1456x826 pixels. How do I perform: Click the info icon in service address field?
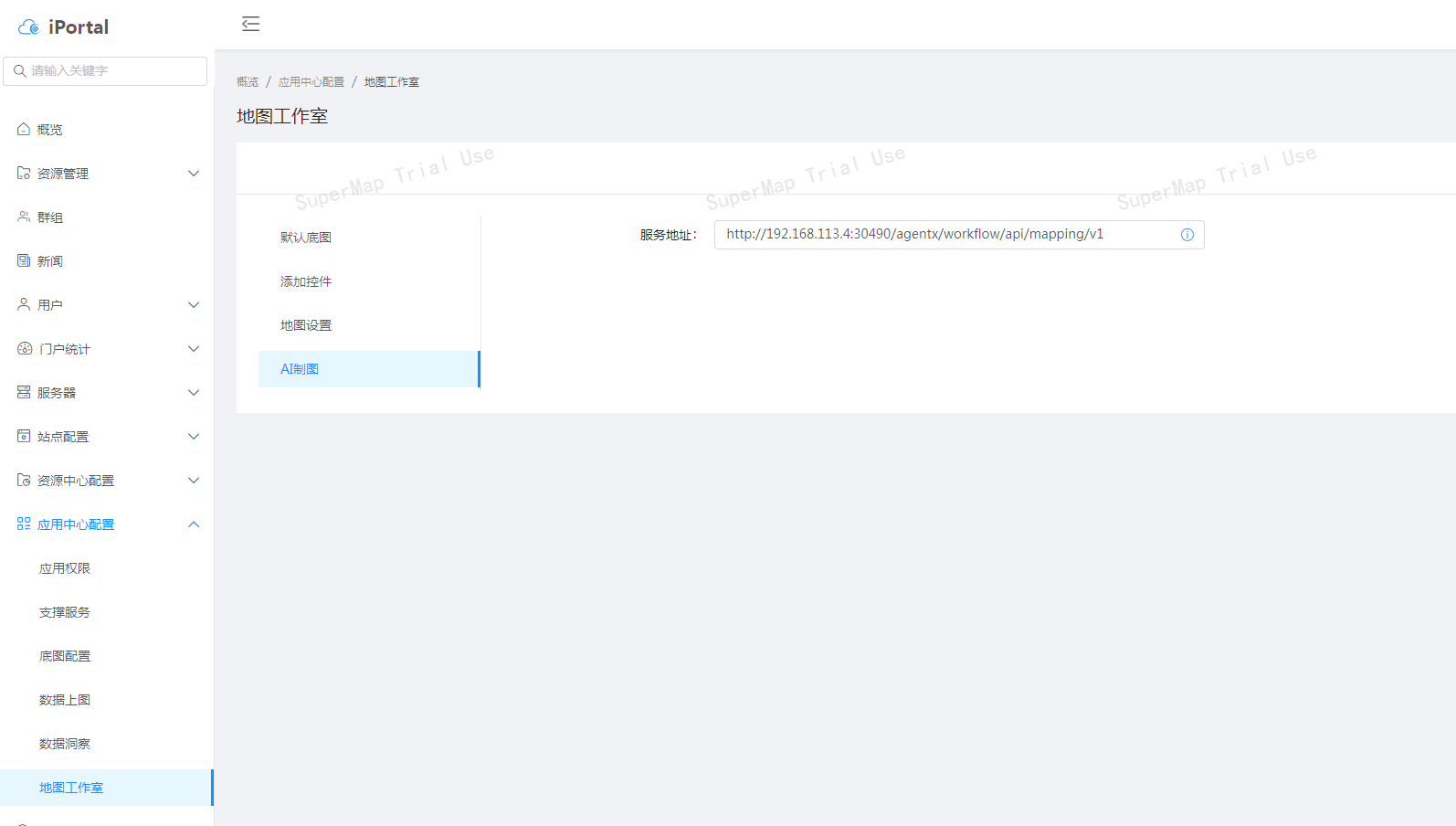(1187, 235)
